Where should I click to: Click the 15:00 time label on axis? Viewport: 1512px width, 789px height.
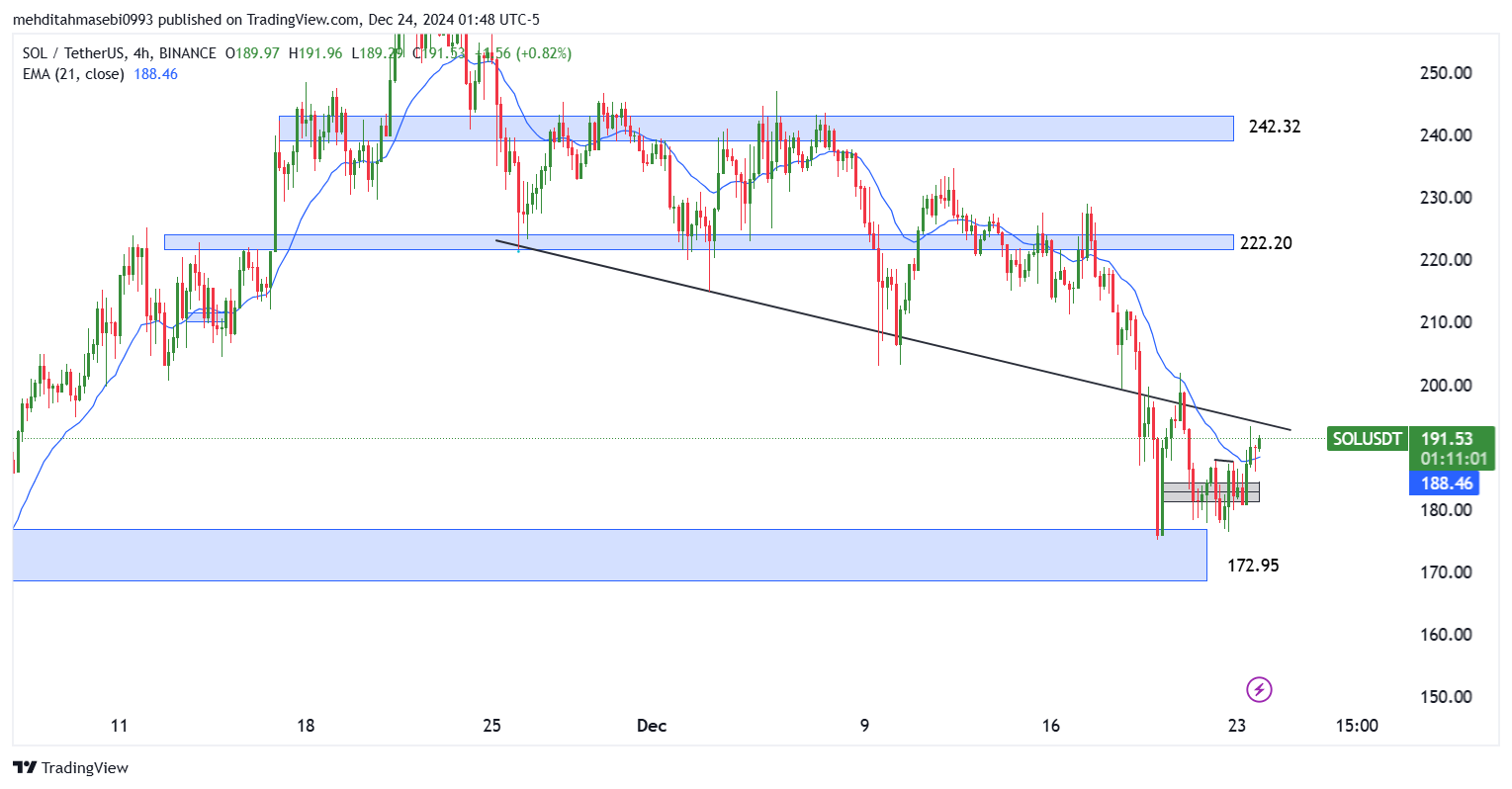(1357, 726)
